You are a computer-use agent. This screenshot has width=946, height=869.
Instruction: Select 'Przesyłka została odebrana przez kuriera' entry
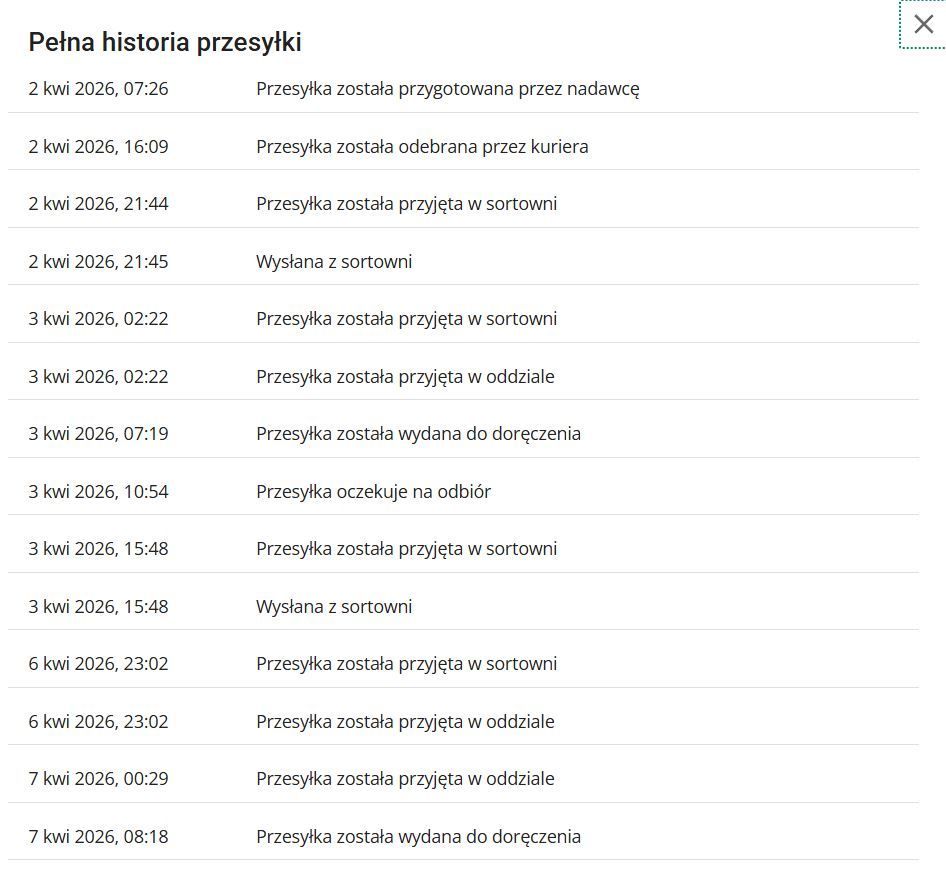pos(422,147)
